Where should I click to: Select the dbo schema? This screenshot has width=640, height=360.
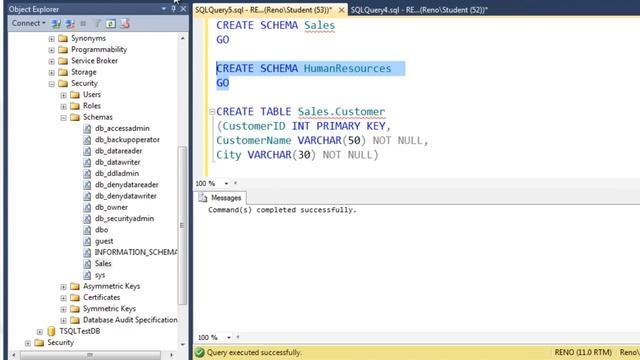[x=101, y=230]
